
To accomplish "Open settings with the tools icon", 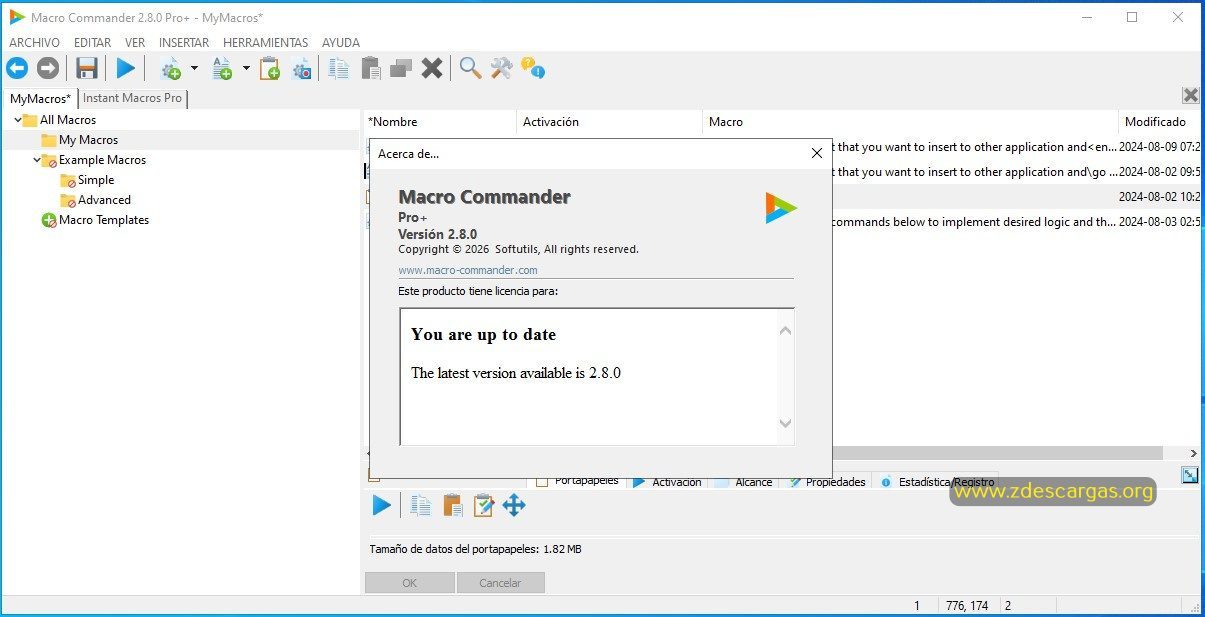I will (x=501, y=68).
